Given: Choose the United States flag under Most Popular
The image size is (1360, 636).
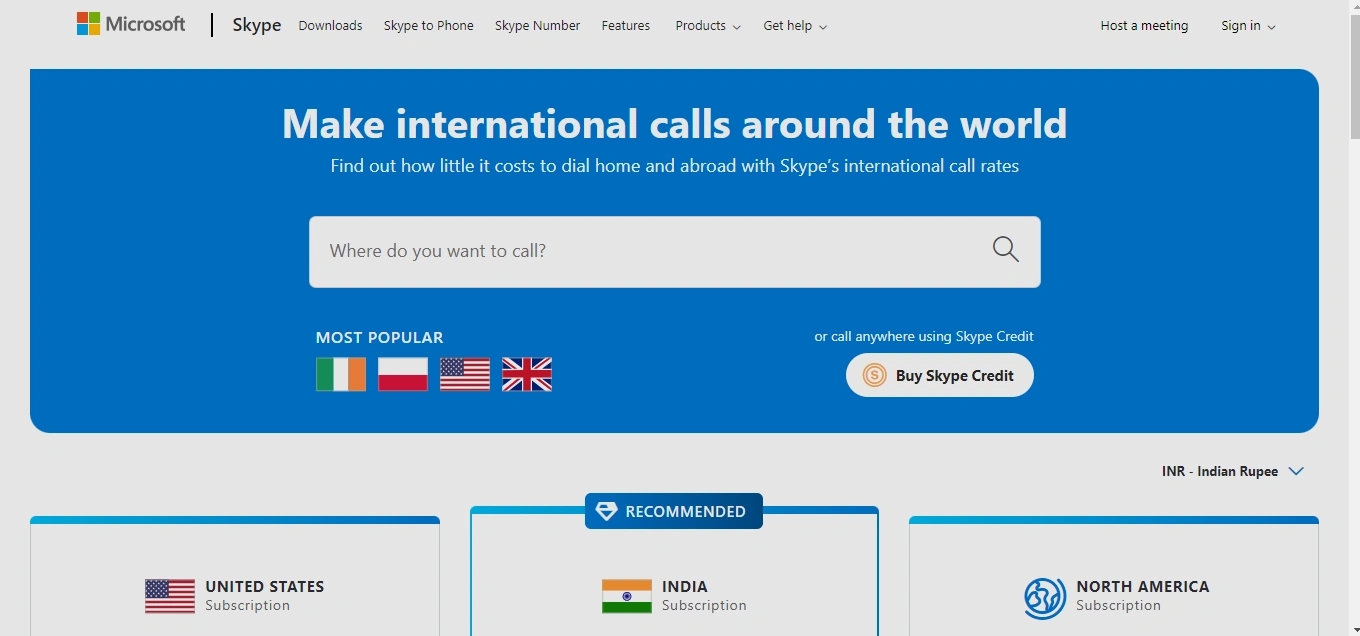Looking at the screenshot, I should tap(465, 374).
